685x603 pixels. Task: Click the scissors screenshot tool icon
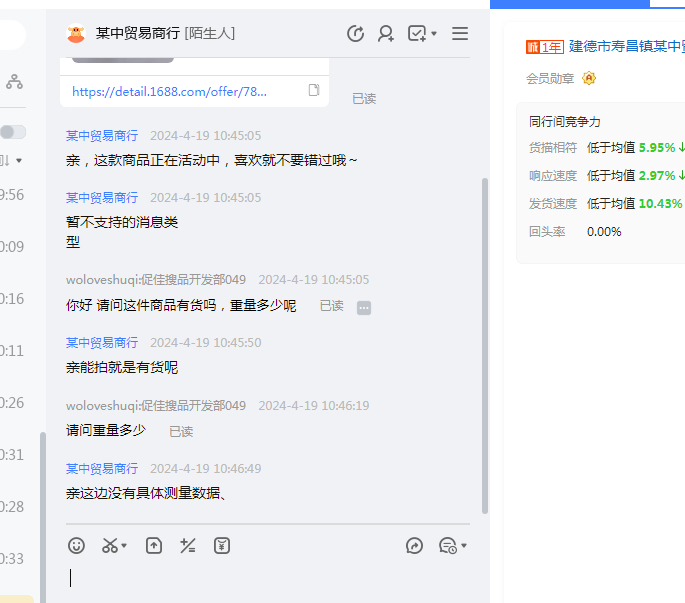coord(109,545)
